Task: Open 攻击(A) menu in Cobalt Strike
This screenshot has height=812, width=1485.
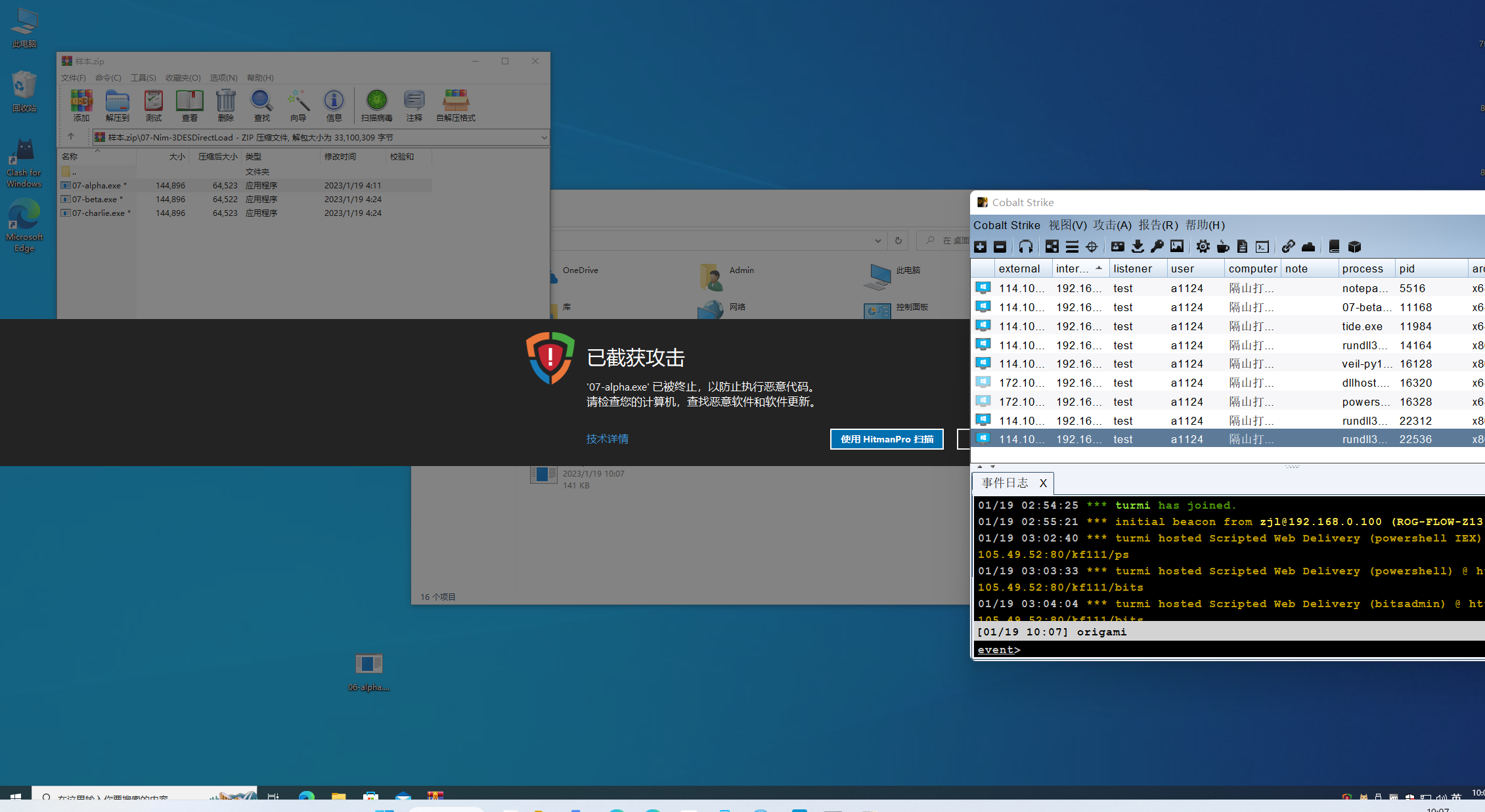Action: click(x=1111, y=225)
